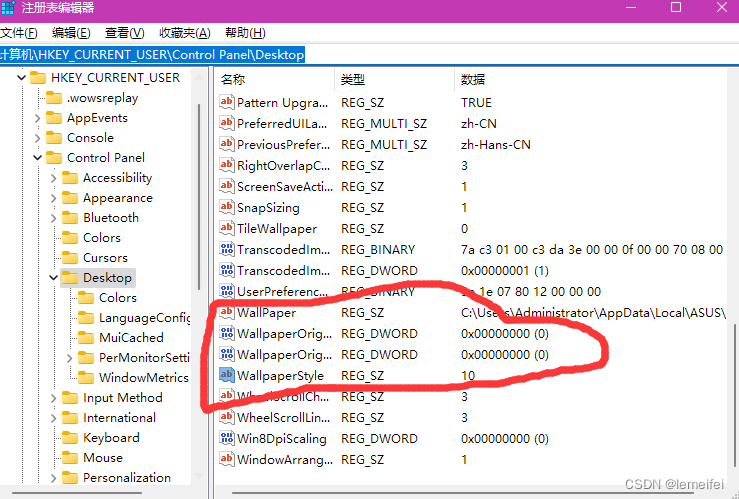Click the UserPreferences binary value icon
Screen dimensions: 739x499
point(227,291)
